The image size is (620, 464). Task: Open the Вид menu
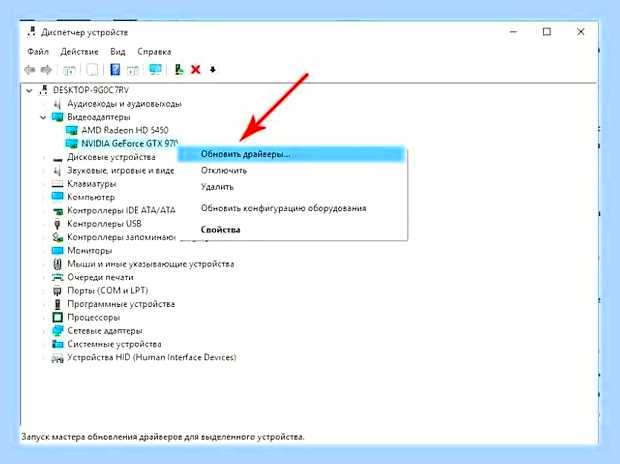pyautogui.click(x=118, y=52)
